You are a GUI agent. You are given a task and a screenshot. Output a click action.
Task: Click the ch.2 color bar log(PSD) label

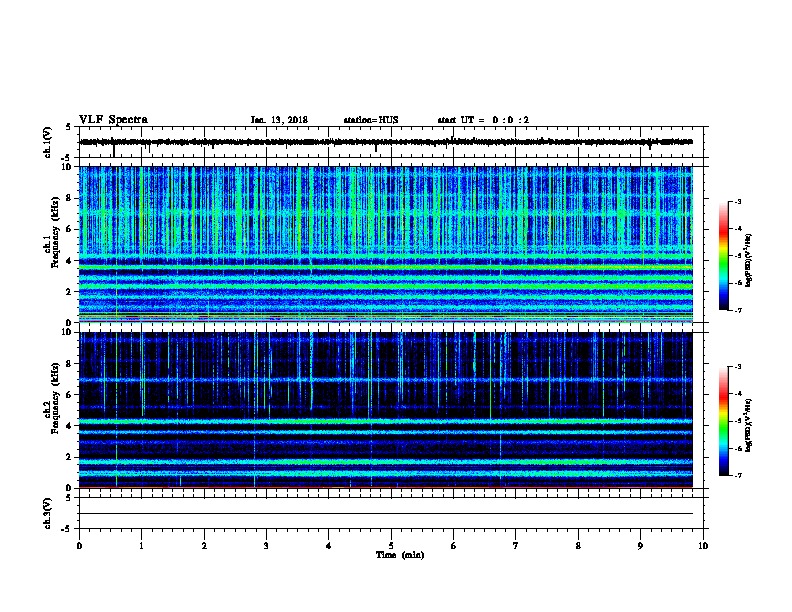point(748,425)
